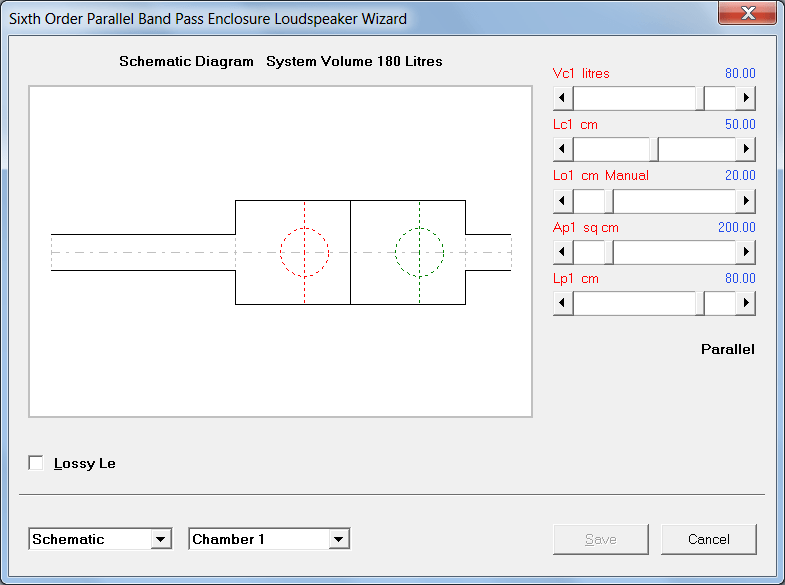785x585 pixels.
Task: Click the red driver circle in schematic
Action: (304, 252)
